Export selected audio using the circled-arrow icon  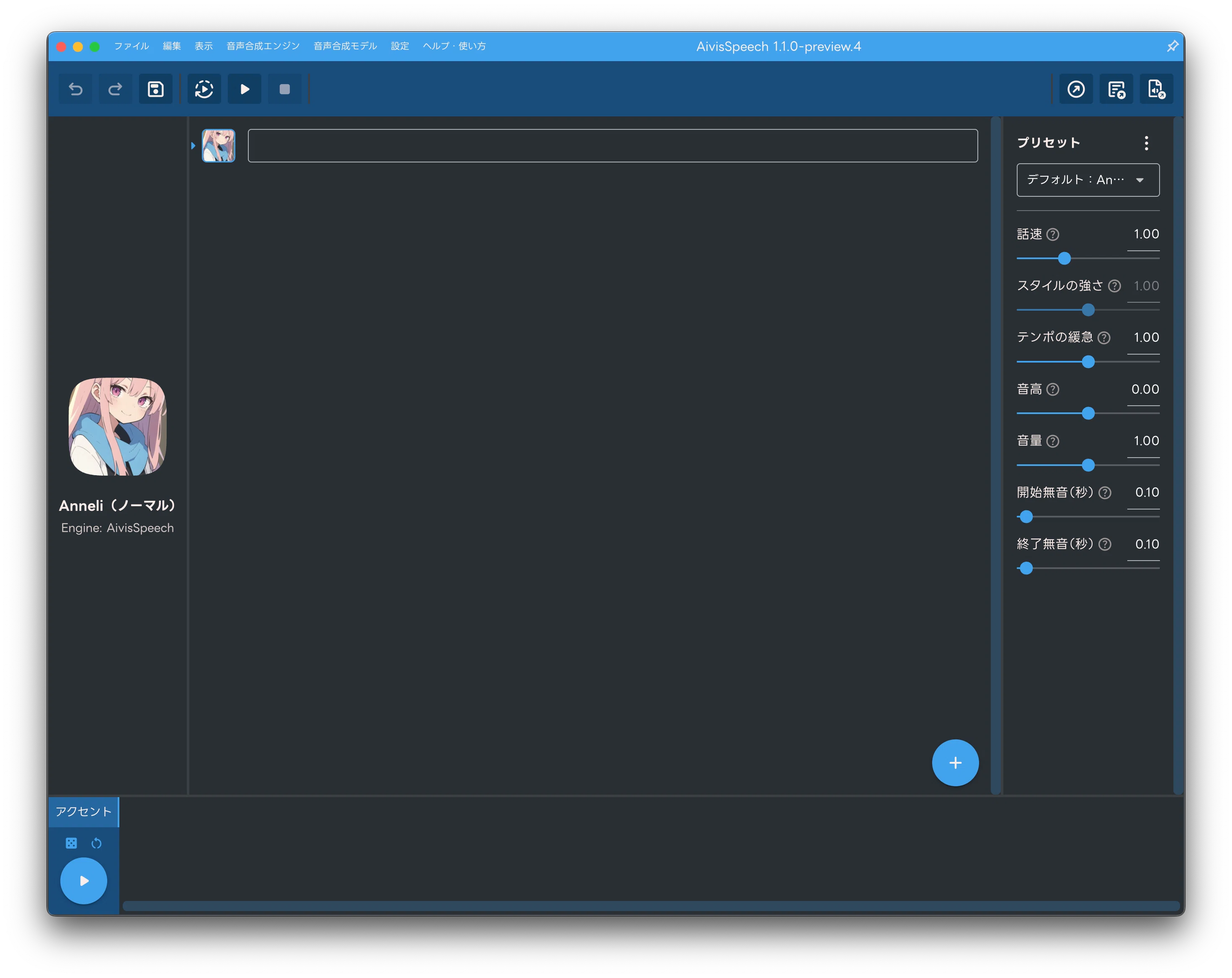tap(1076, 89)
